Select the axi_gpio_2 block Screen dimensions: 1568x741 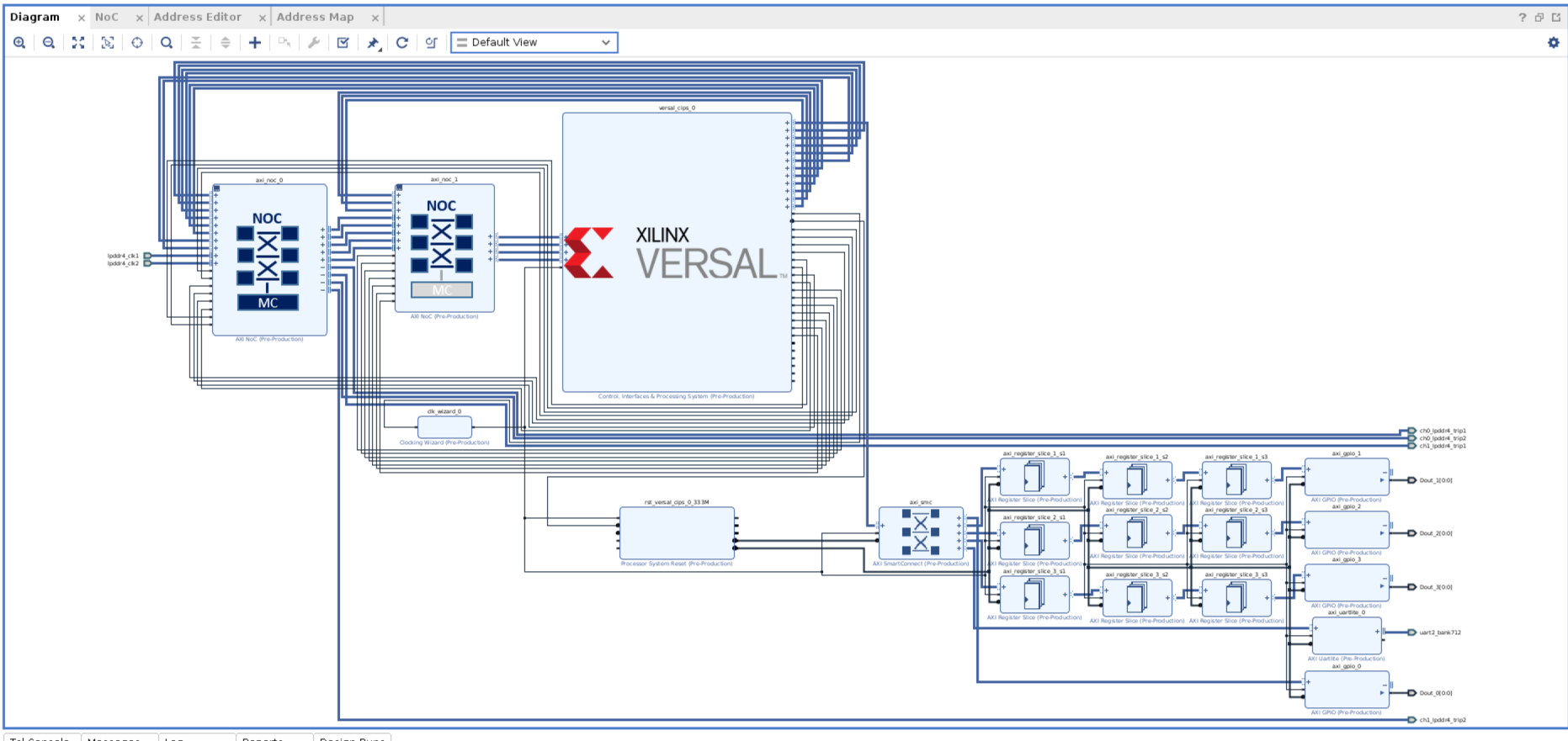click(x=1347, y=530)
